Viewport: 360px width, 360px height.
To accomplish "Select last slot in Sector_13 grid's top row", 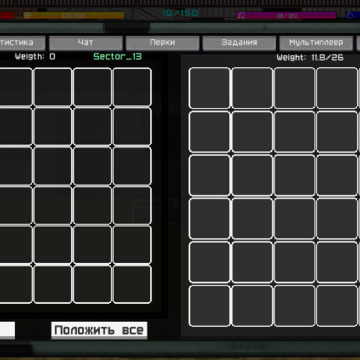I will [132, 87].
